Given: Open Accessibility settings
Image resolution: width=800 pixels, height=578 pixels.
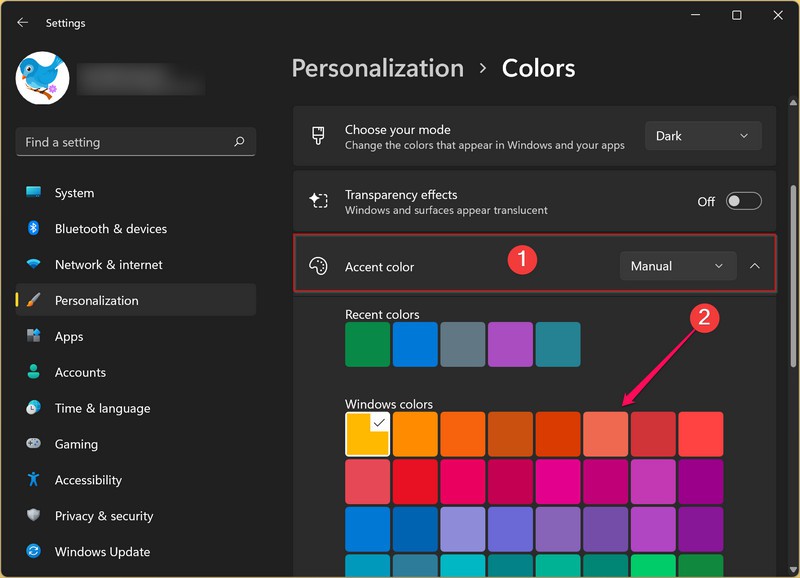Looking at the screenshot, I should click(136, 480).
